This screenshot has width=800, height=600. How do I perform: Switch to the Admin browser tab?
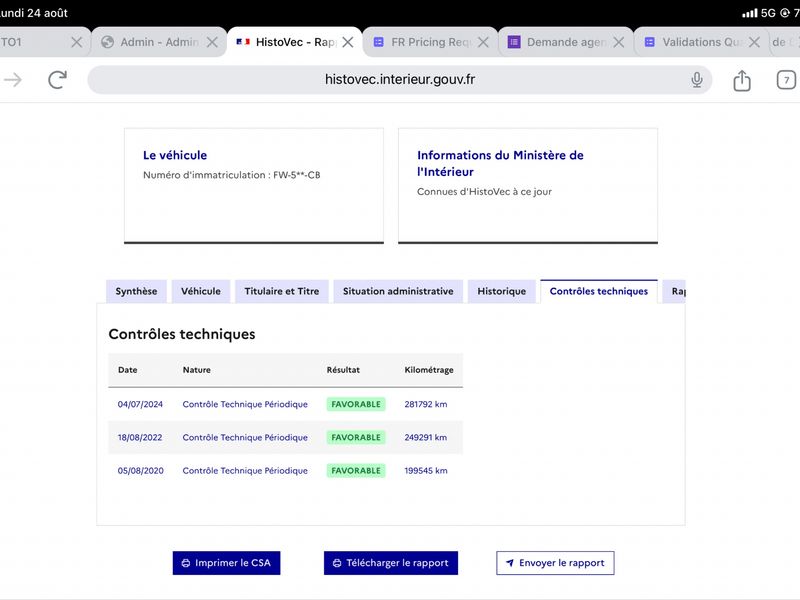click(x=159, y=42)
